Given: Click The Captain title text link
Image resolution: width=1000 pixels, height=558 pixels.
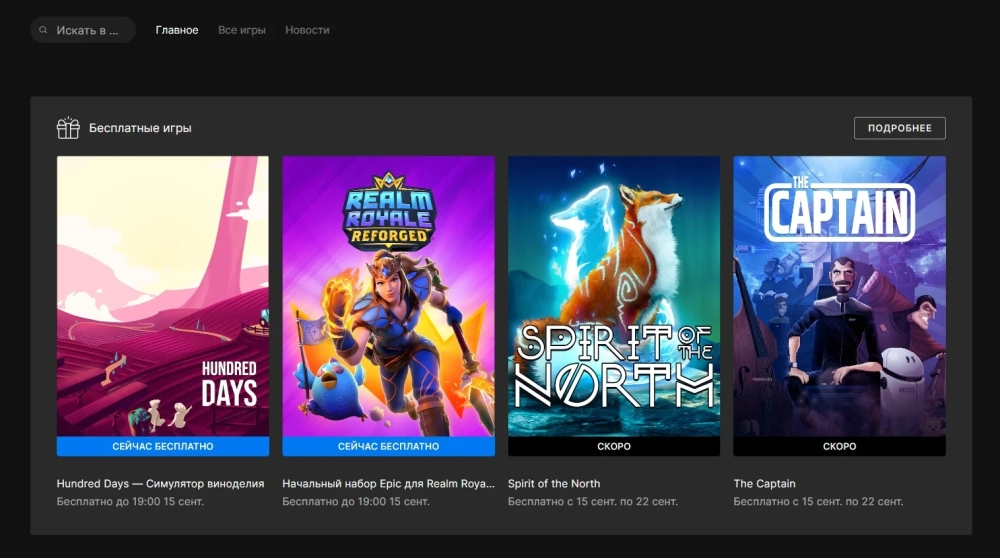Looking at the screenshot, I should pos(765,483).
